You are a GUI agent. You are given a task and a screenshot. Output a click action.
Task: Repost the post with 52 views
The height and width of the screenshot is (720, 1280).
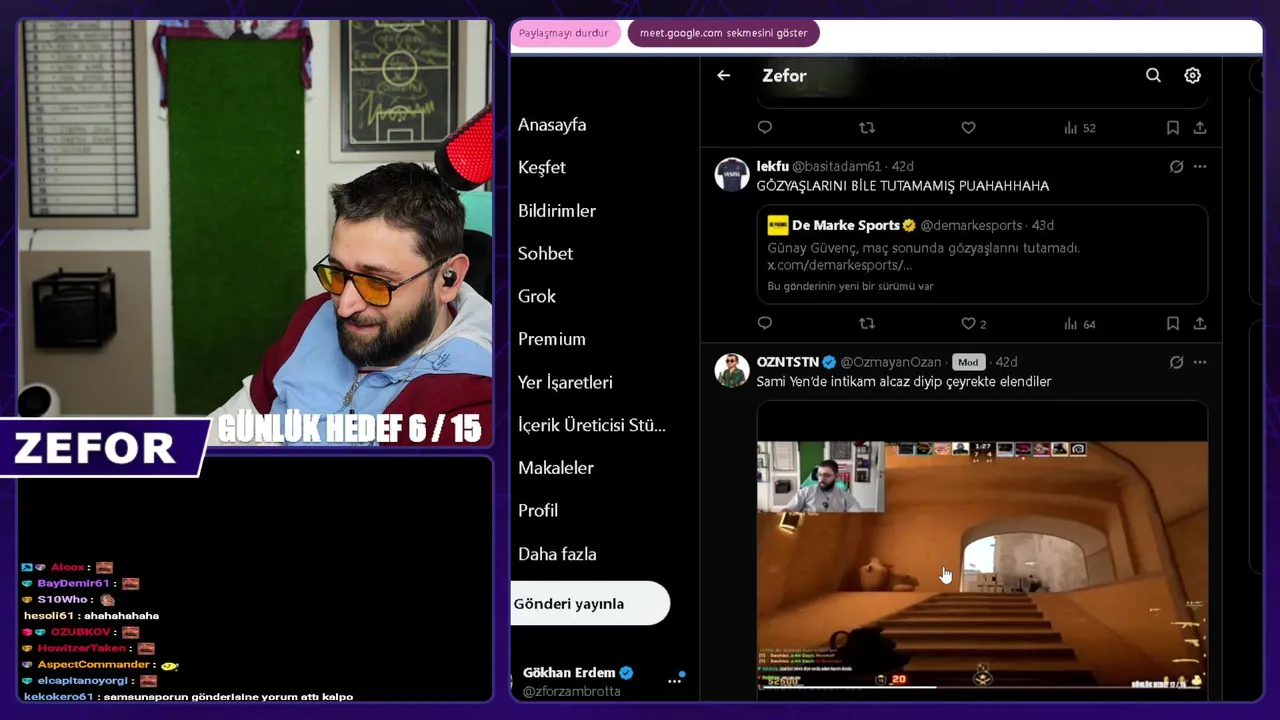(867, 127)
